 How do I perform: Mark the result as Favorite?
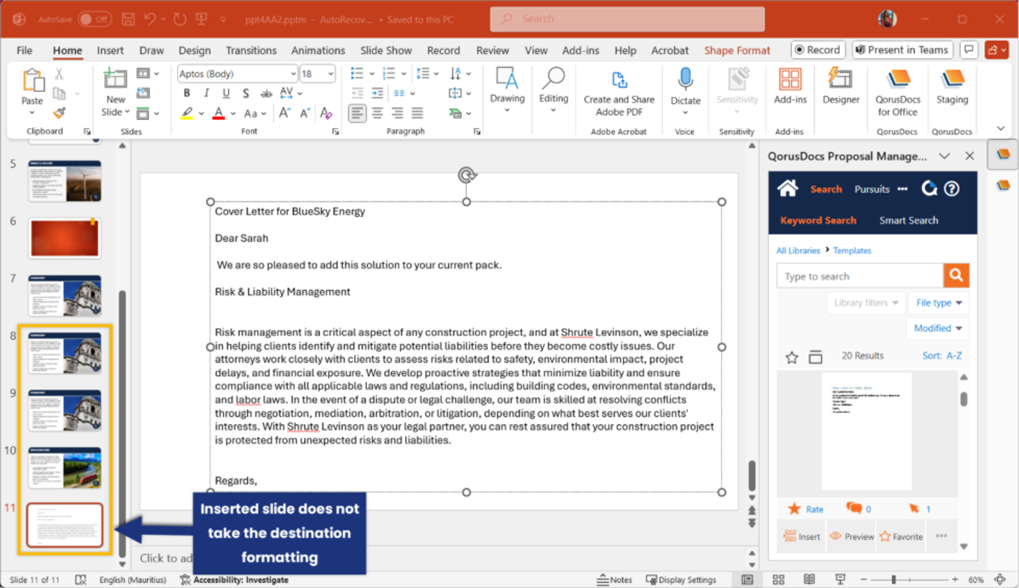tap(901, 536)
